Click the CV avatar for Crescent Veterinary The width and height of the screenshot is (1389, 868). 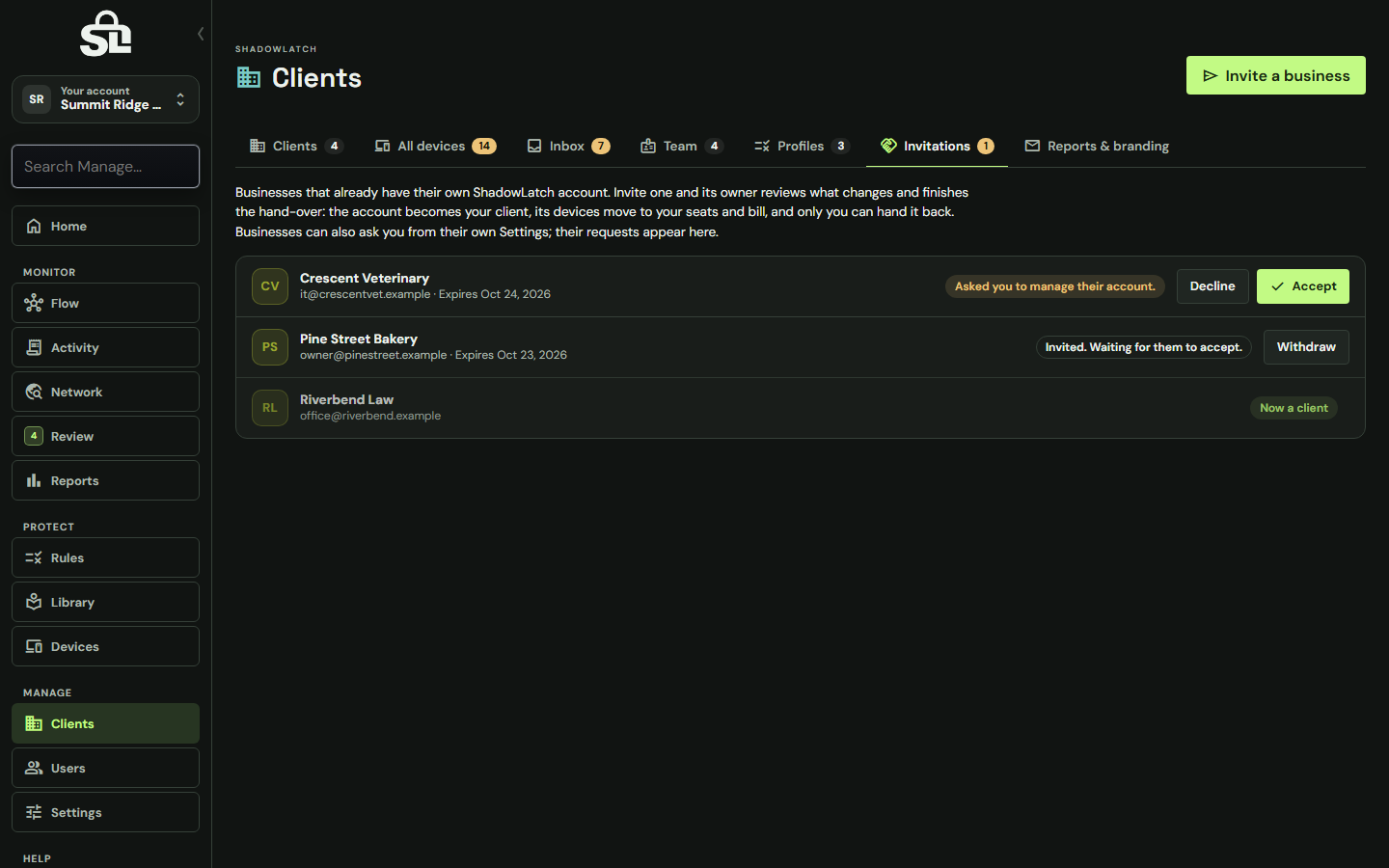point(270,286)
